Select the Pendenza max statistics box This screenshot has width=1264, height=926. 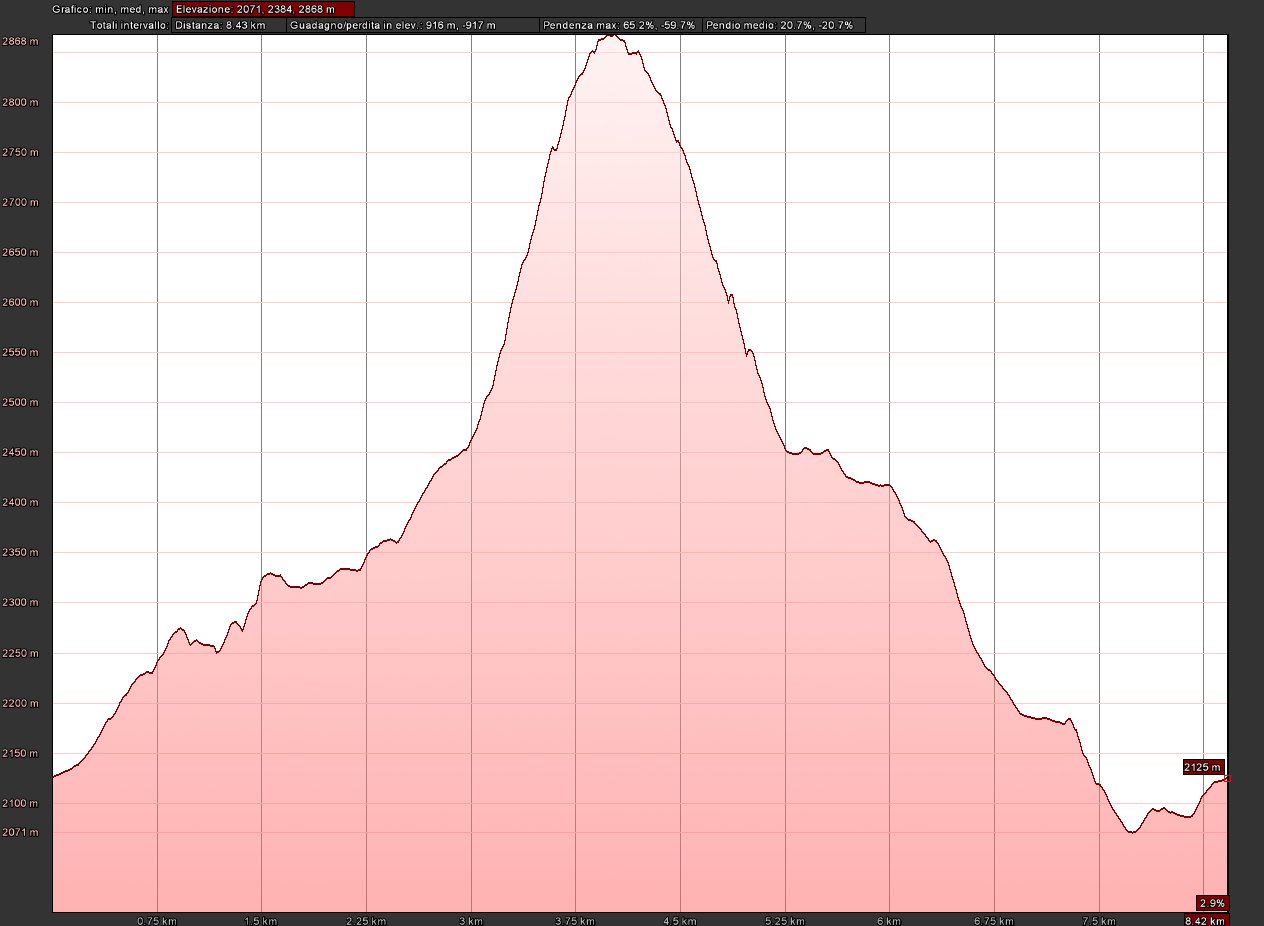point(619,25)
